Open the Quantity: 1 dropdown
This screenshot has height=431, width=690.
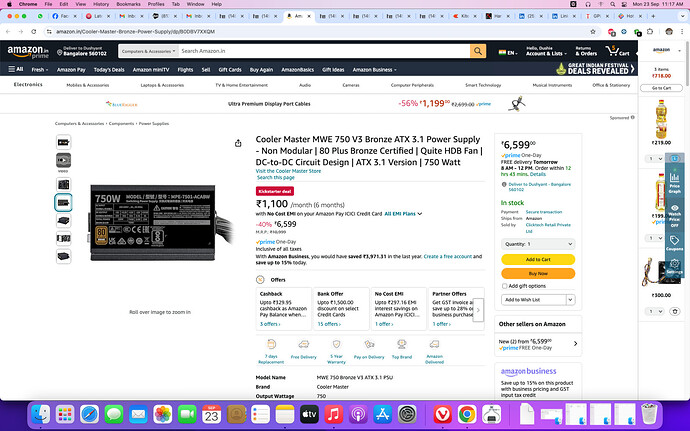(538, 244)
